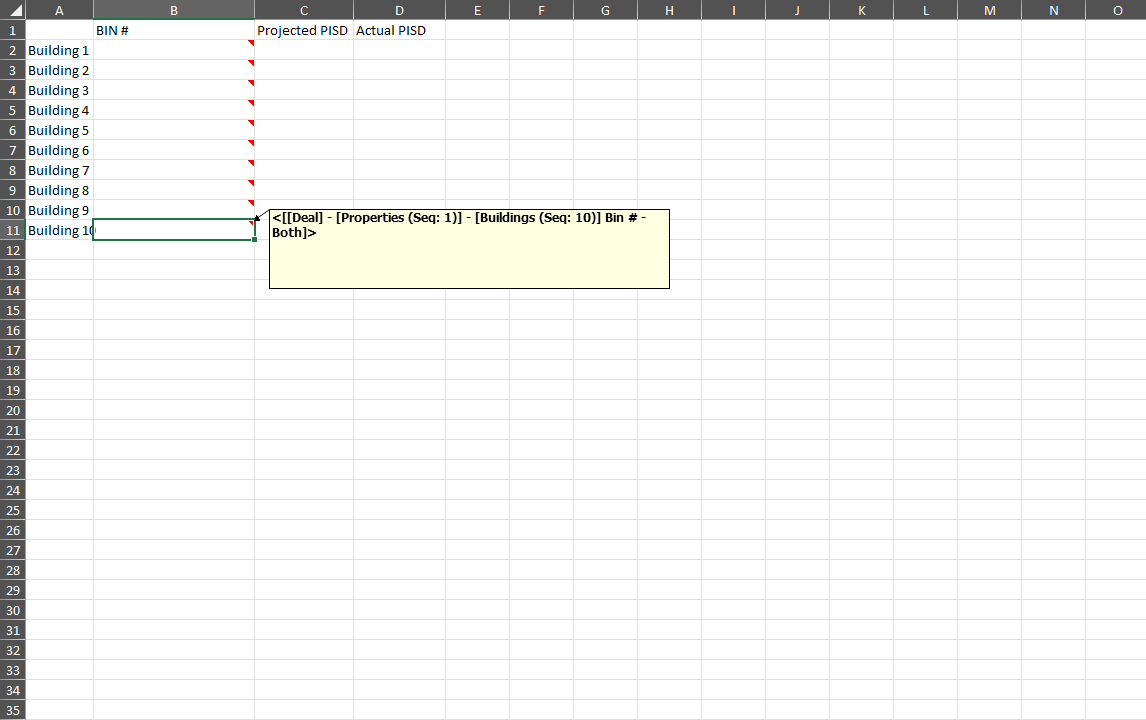Click the 'Building 3' cell
Viewport: 1146px width, 720px height.
[59, 90]
